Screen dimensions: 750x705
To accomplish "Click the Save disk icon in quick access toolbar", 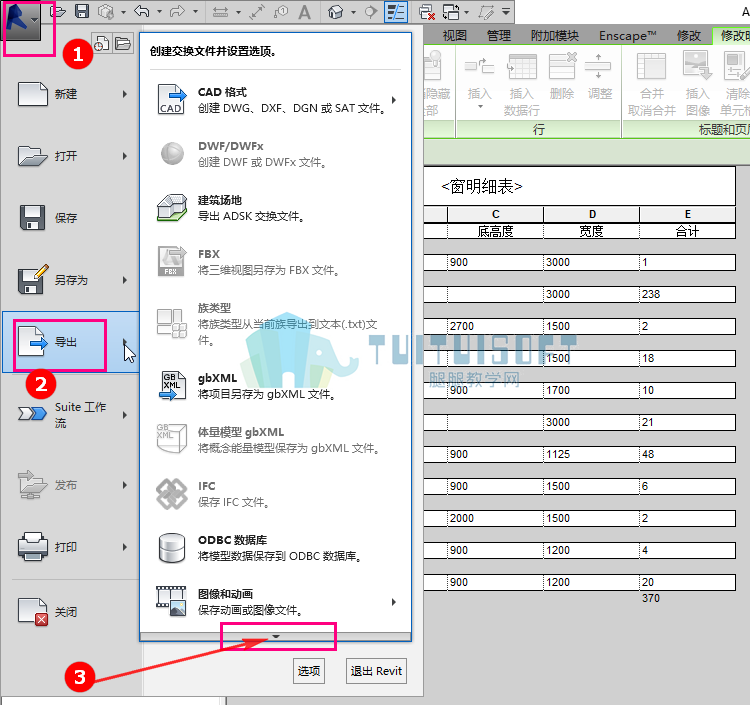I will point(82,11).
